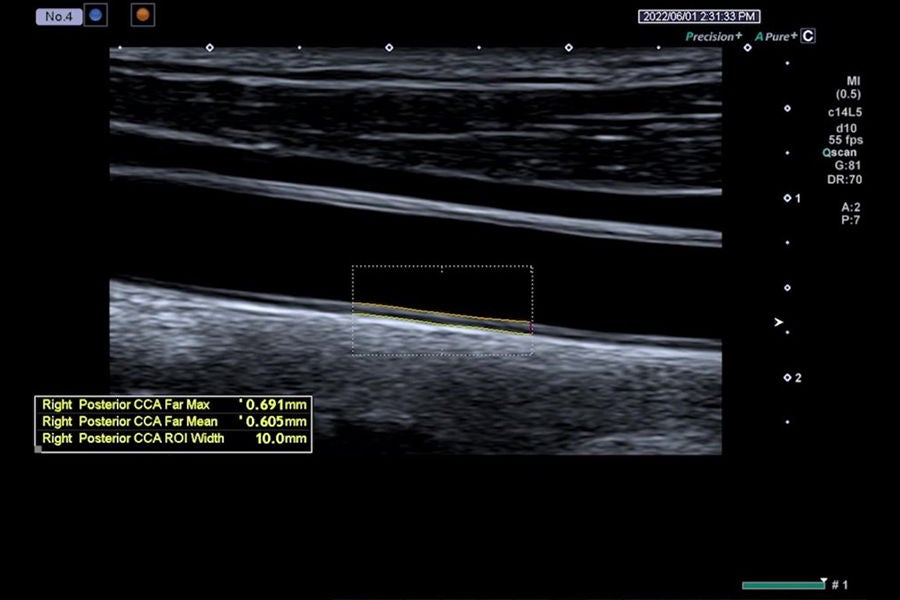The width and height of the screenshot is (900, 600).
Task: Click inside the dotted IMT ROI box
Action: click(442, 310)
